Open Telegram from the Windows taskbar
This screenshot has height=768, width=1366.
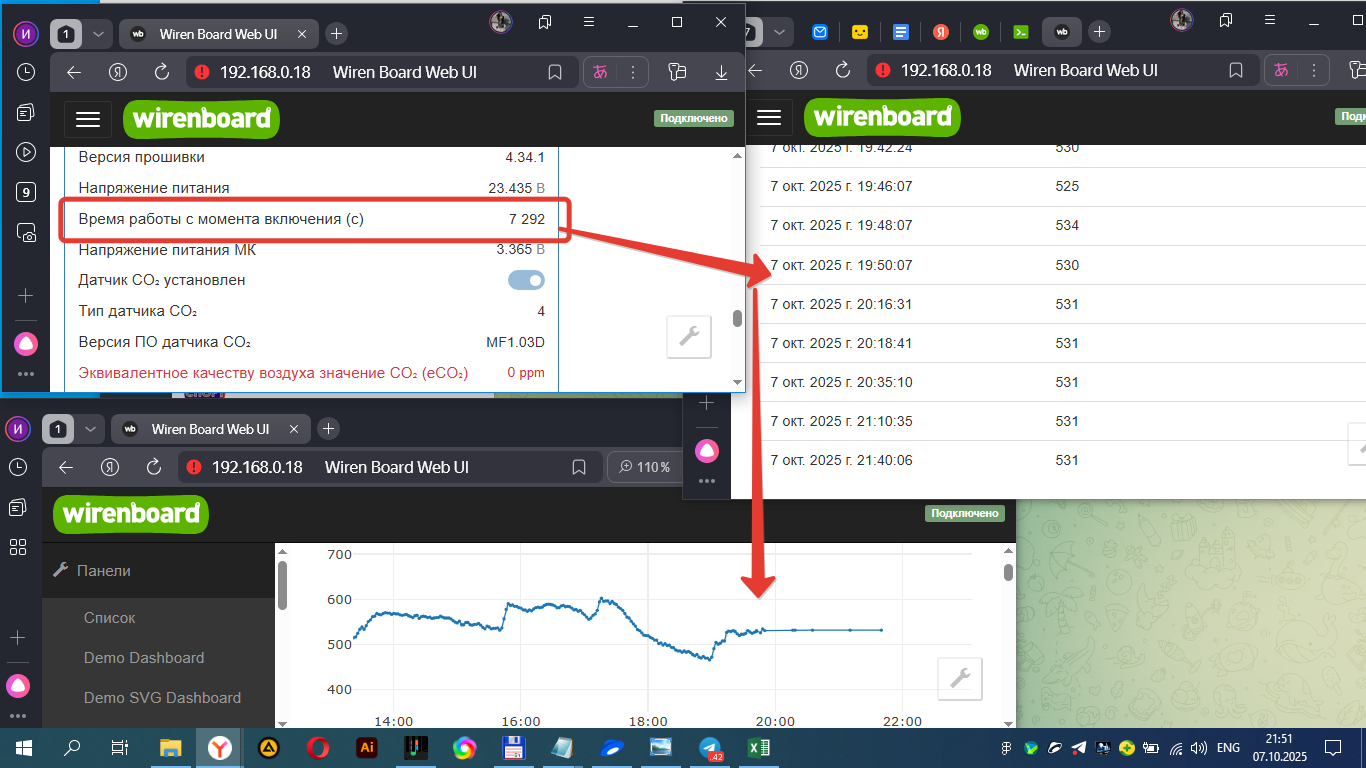(x=710, y=748)
